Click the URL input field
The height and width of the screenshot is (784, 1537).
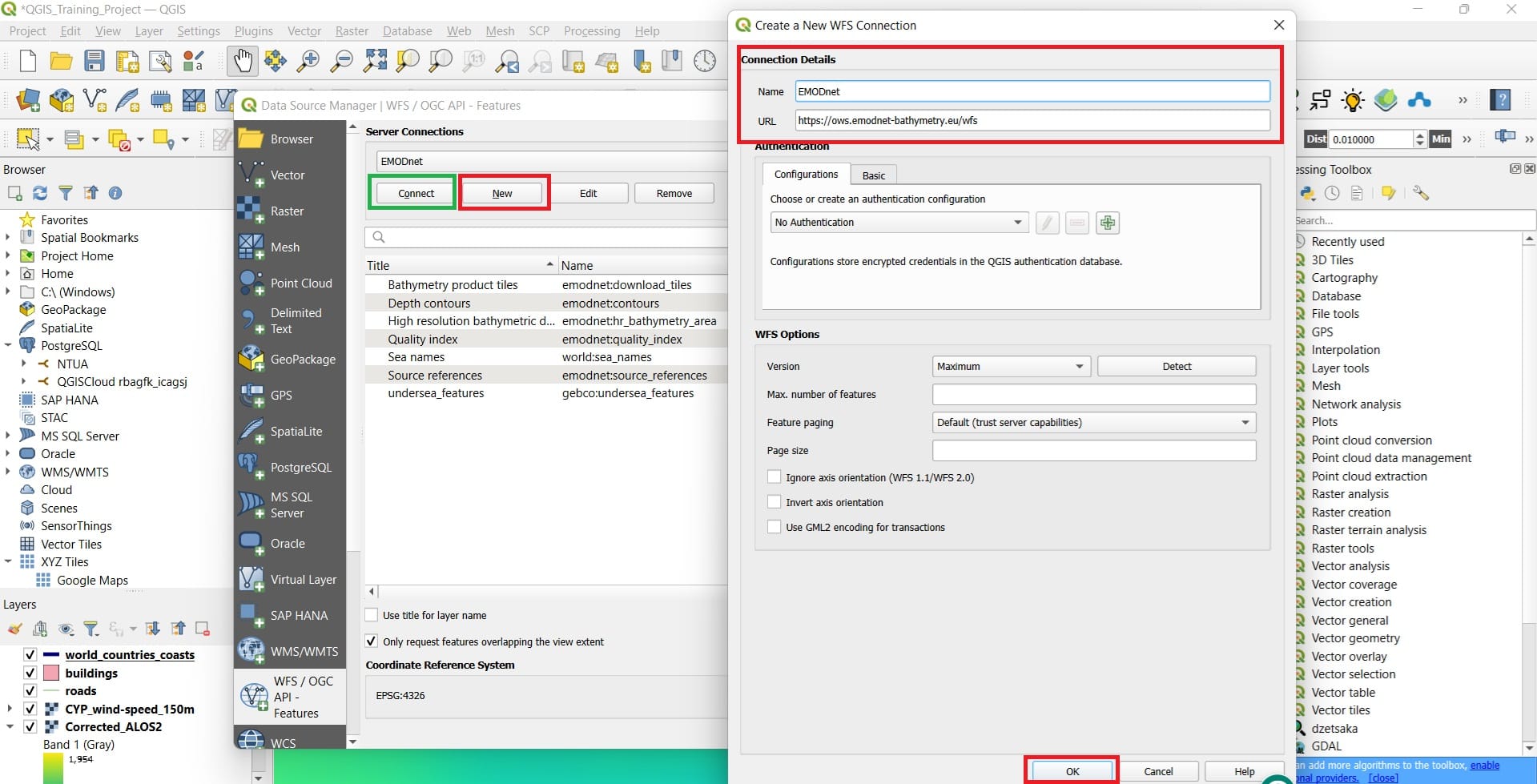click(x=1032, y=121)
